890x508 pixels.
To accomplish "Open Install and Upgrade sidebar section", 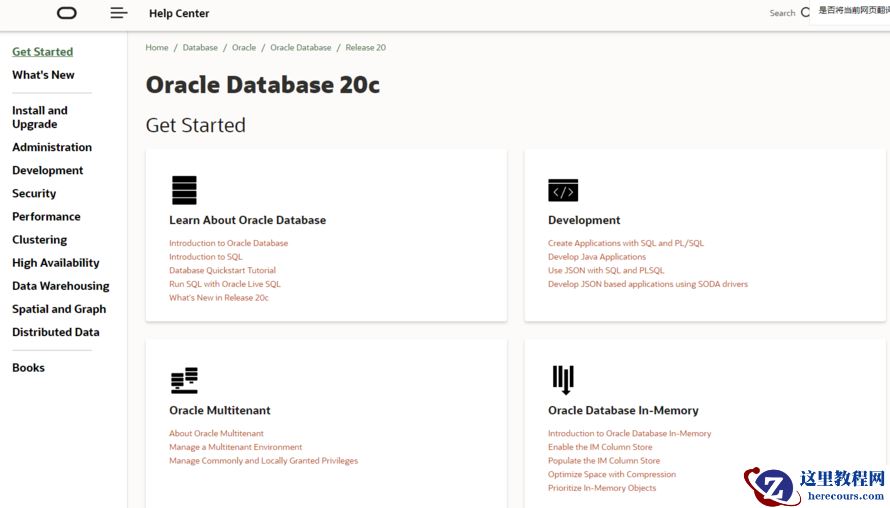I will (40, 117).
